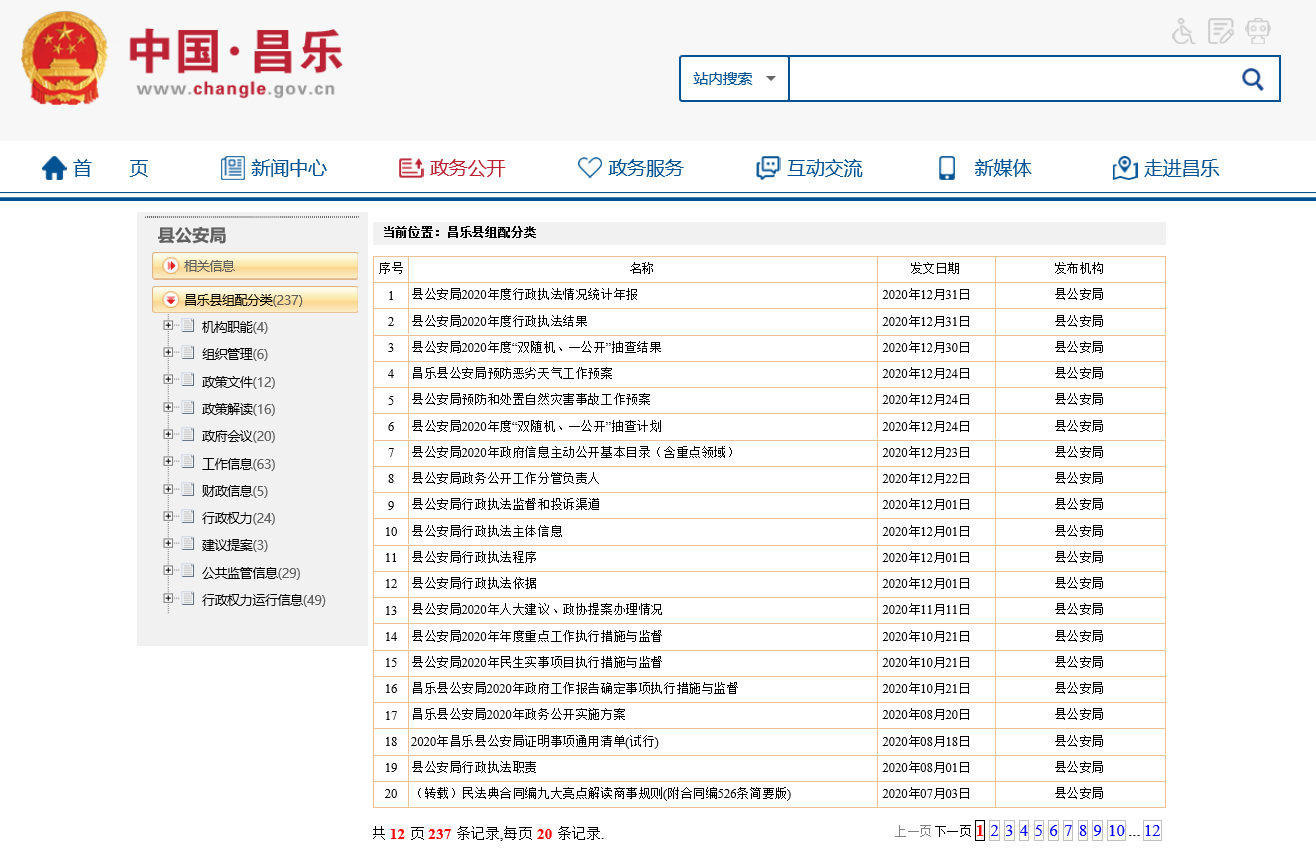Expand the 工作信息 tree node
The height and width of the screenshot is (849, 1316).
coord(168,462)
